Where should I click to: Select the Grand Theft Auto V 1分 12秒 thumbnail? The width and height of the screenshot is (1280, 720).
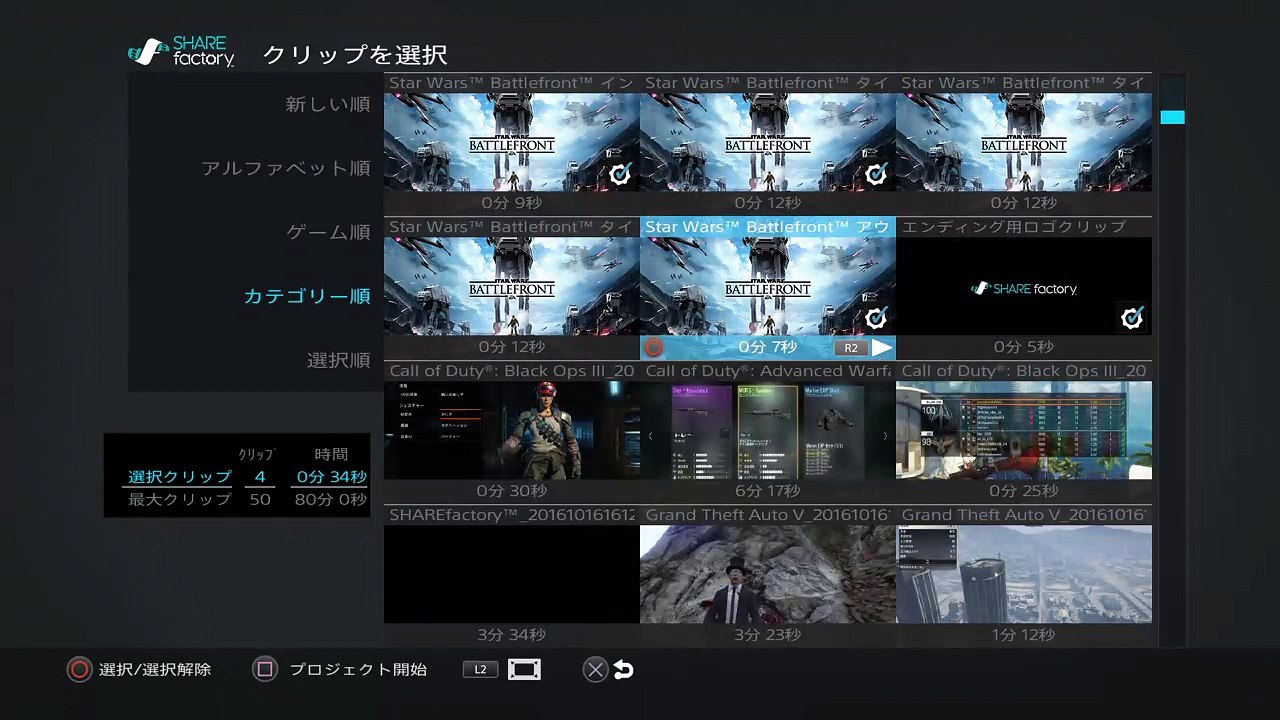coord(1024,574)
